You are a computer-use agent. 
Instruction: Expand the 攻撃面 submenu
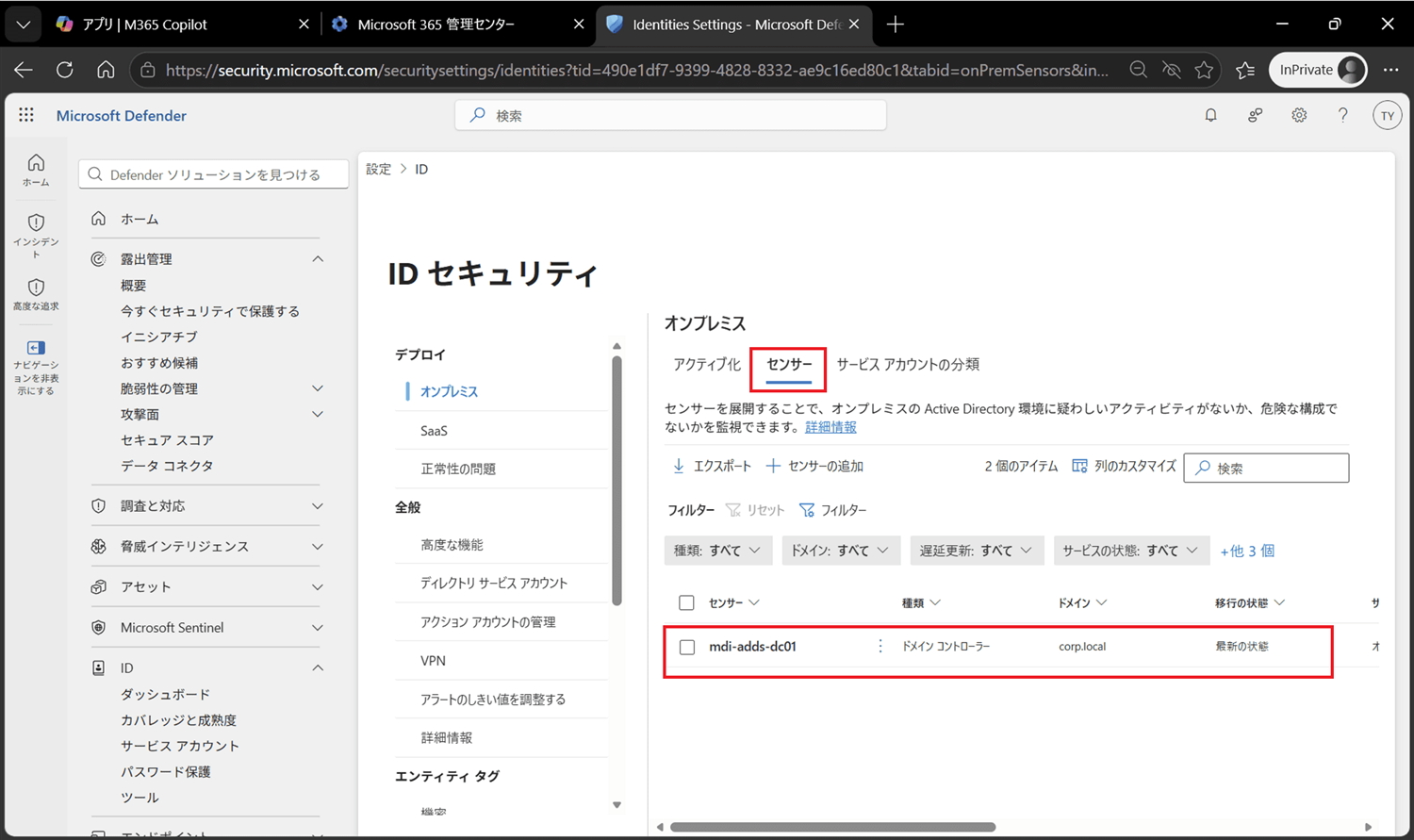[318, 414]
